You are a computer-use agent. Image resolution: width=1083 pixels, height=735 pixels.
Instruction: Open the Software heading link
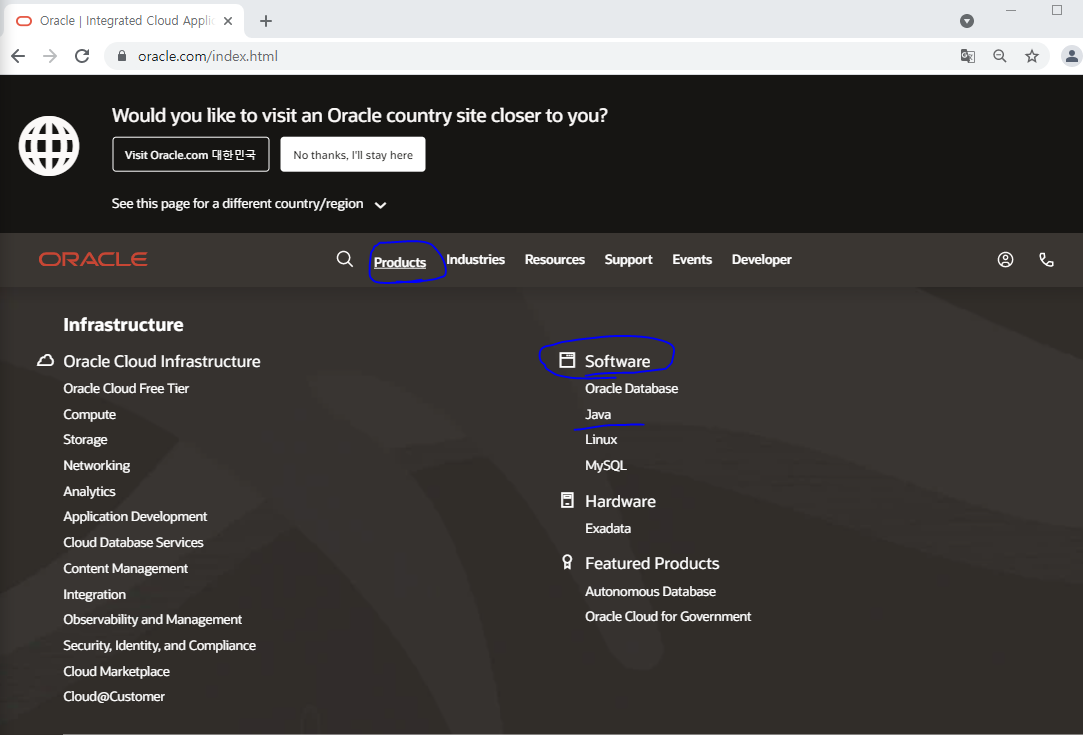pyautogui.click(x=617, y=361)
